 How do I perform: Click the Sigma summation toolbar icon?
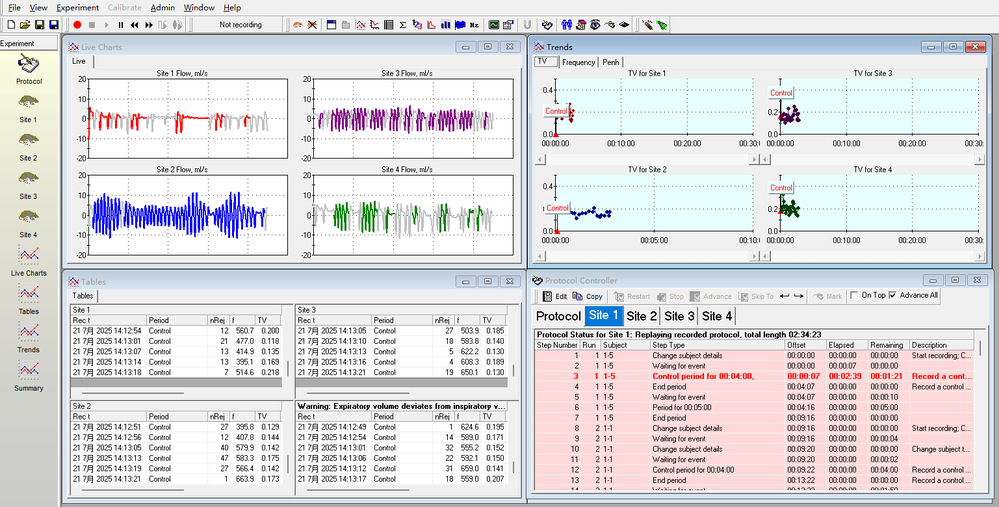[x=402, y=24]
